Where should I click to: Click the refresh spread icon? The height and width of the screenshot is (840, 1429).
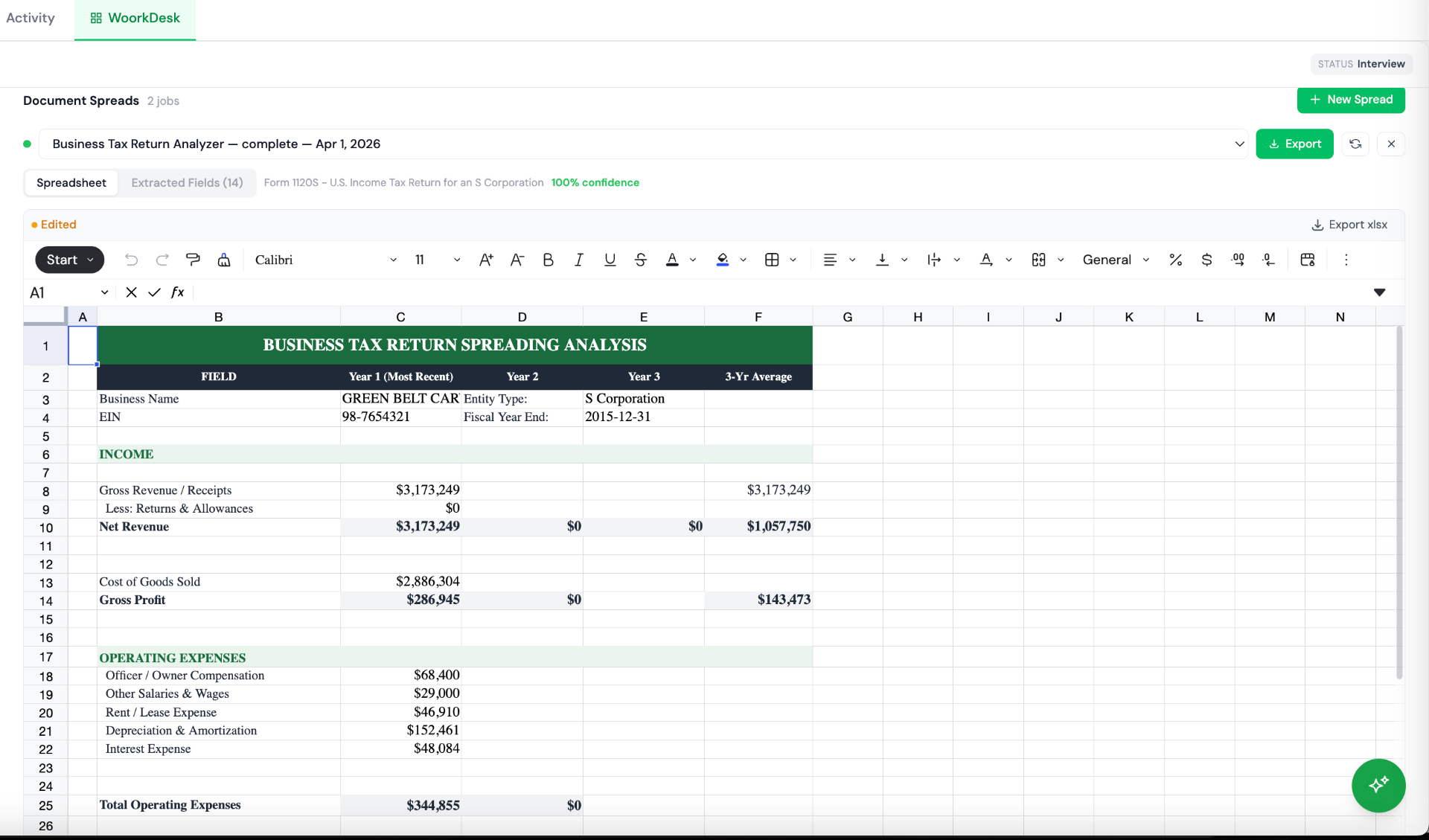[1355, 144]
